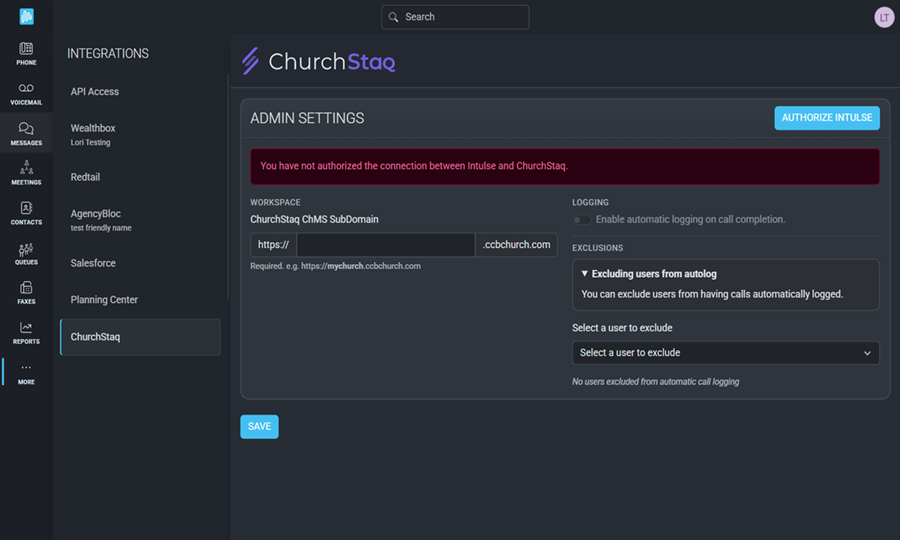Toggle automatic logging on call completion
900x540 pixels.
pos(581,220)
